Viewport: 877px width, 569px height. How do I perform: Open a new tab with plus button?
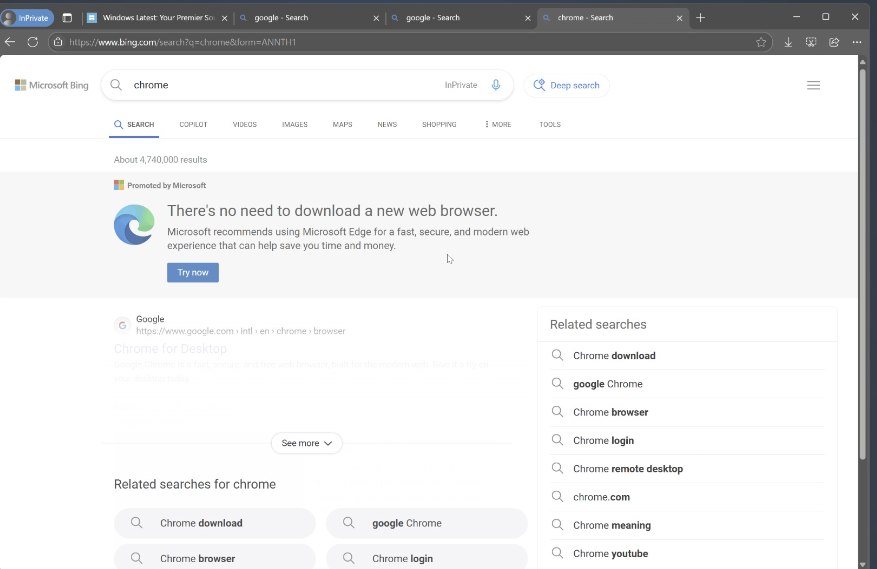pos(700,18)
